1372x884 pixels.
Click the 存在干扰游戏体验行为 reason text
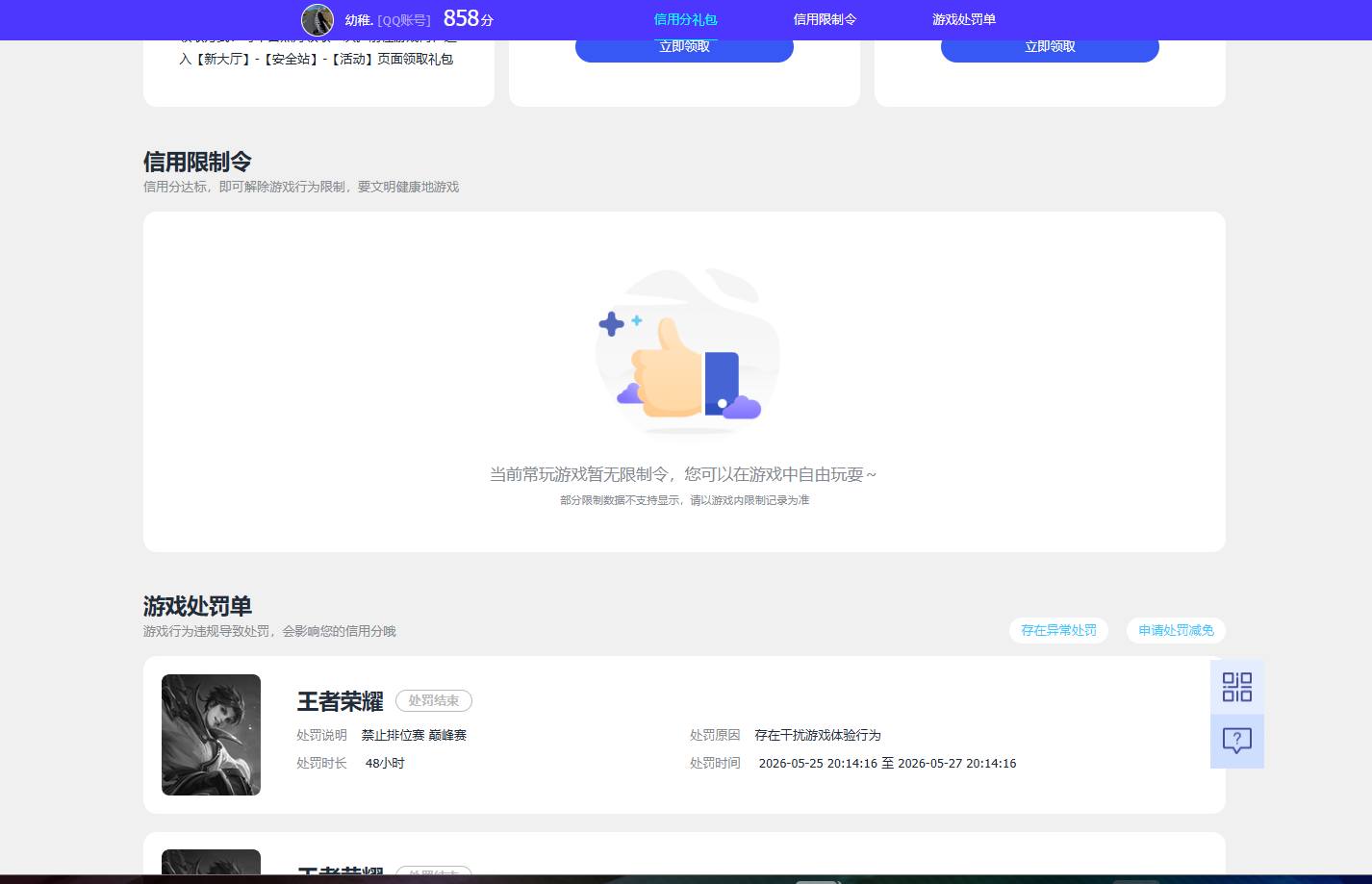coord(818,735)
